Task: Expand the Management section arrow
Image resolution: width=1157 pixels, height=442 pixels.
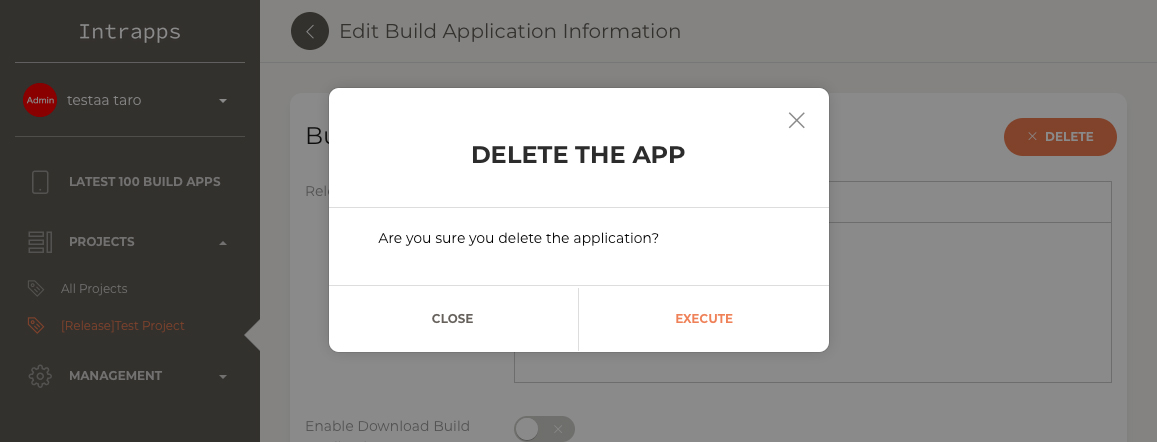Action: coord(223,376)
